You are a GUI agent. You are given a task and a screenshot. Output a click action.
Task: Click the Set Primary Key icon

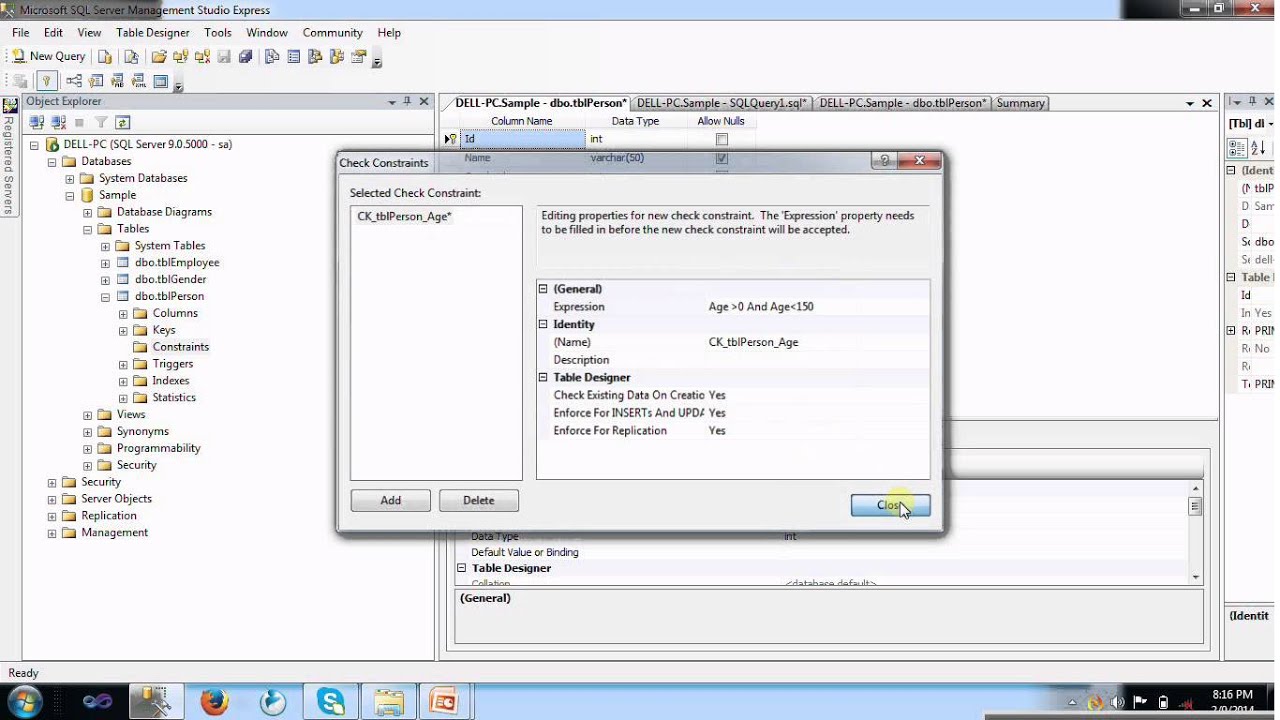(x=47, y=81)
